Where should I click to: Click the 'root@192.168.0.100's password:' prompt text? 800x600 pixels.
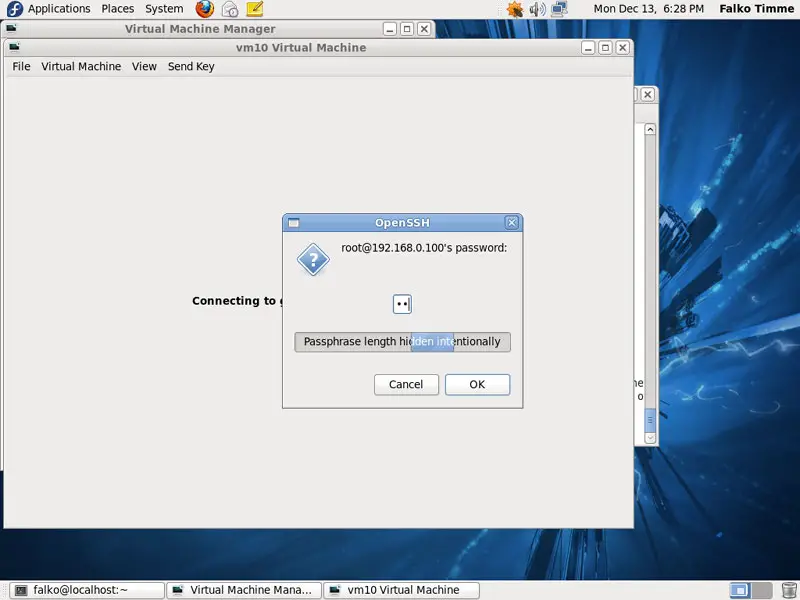(x=424, y=248)
